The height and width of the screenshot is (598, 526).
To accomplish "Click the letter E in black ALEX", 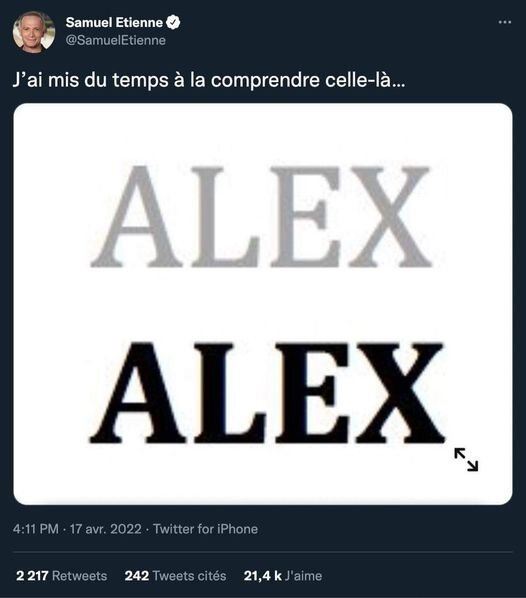I will click(x=312, y=392).
